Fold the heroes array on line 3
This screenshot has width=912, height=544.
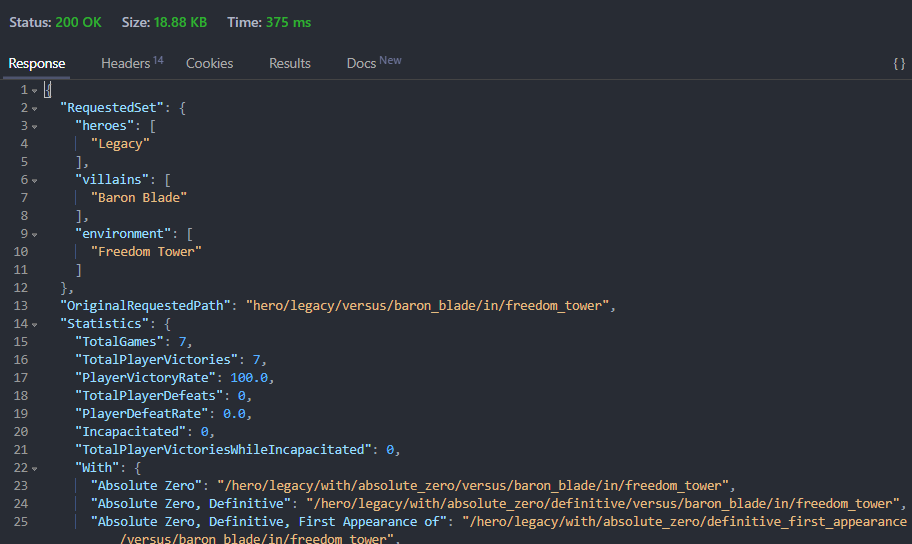(35, 127)
